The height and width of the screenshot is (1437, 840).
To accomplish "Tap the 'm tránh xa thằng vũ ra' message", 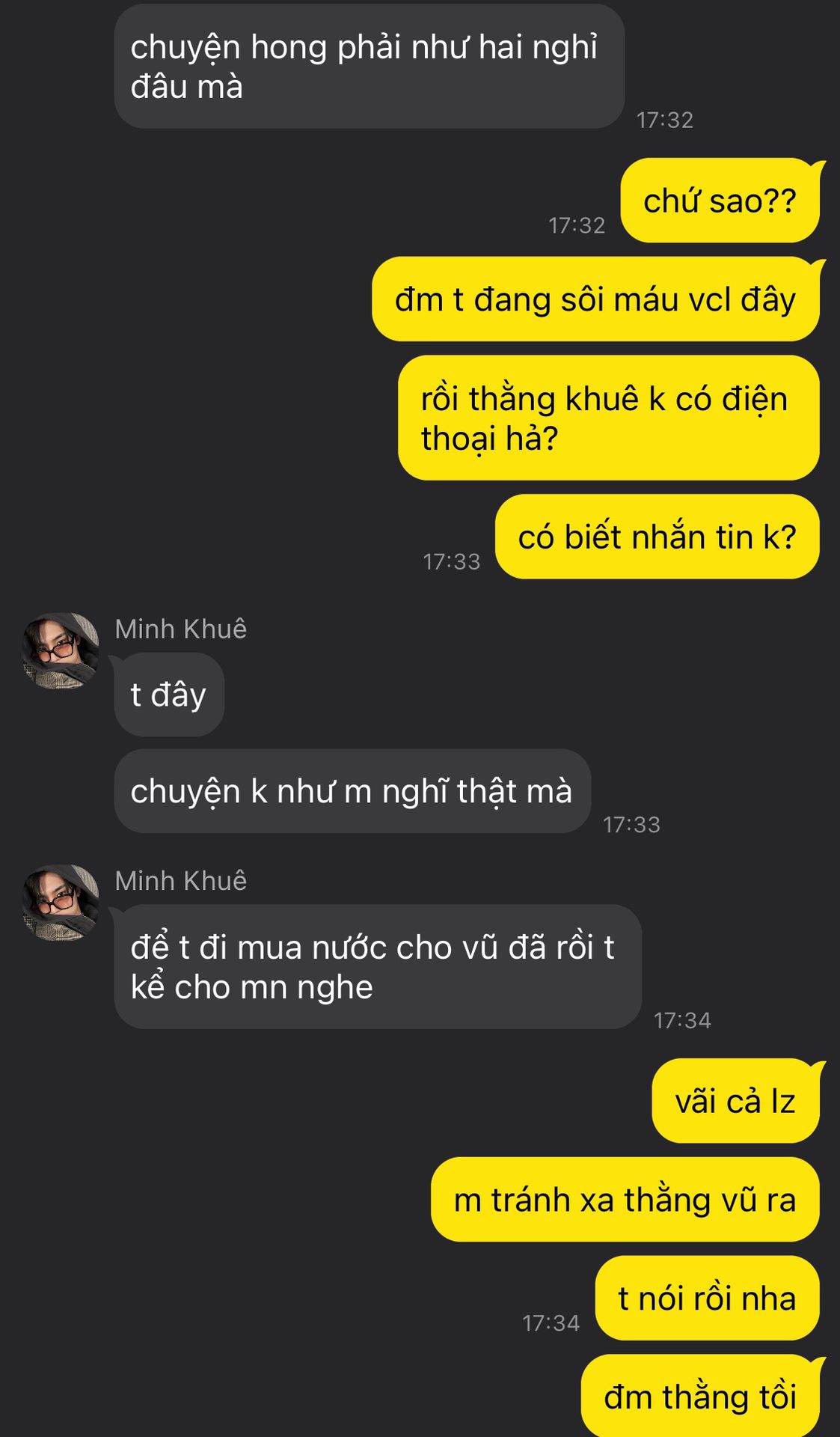I will 625,1200.
